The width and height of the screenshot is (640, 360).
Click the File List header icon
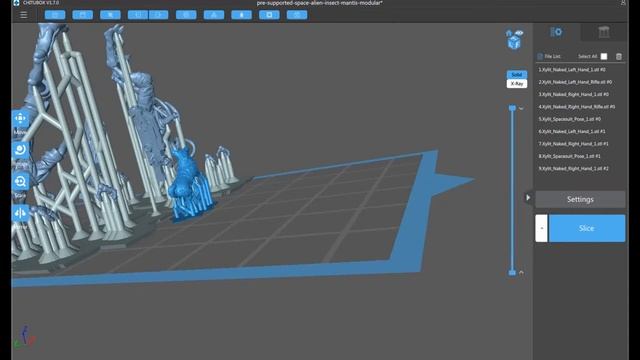tap(540, 56)
